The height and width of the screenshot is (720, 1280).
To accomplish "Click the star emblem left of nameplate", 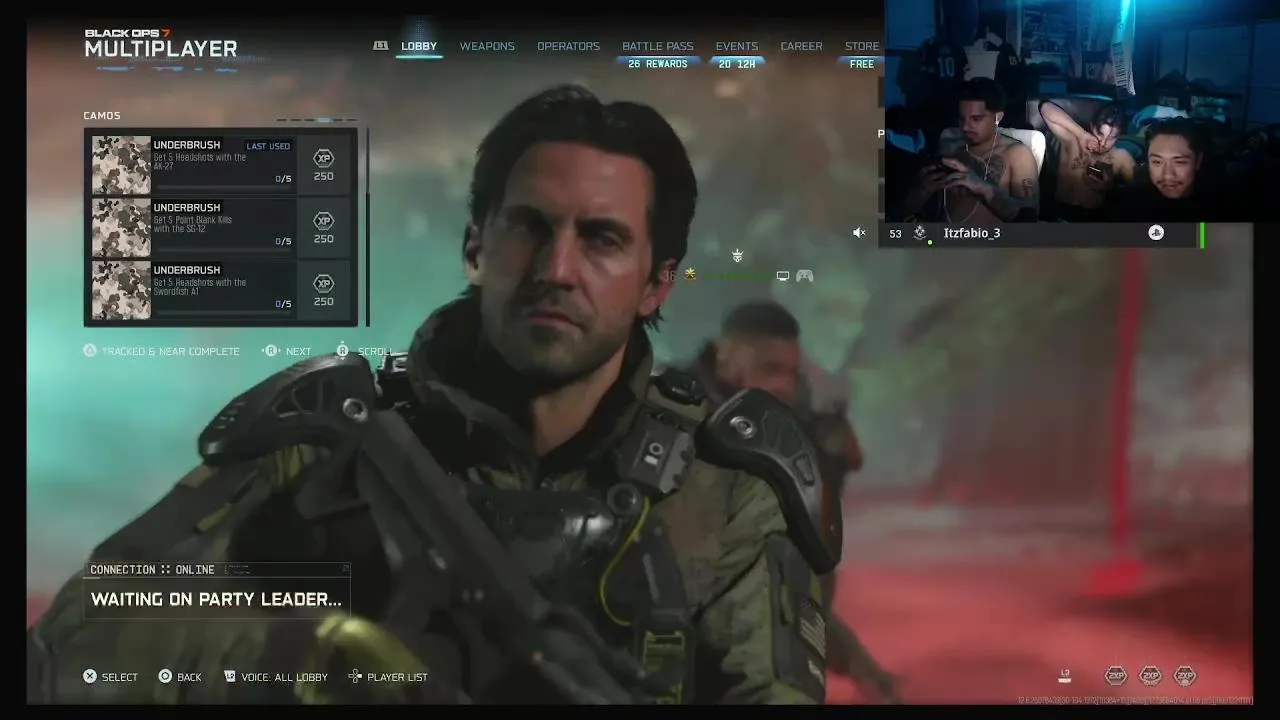I will [x=688, y=275].
